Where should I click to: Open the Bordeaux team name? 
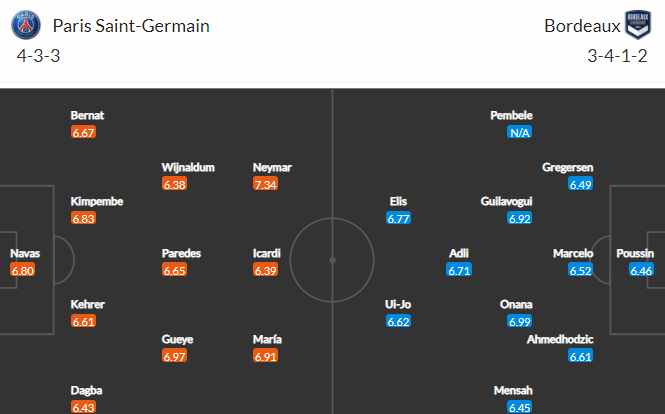[x=582, y=26]
